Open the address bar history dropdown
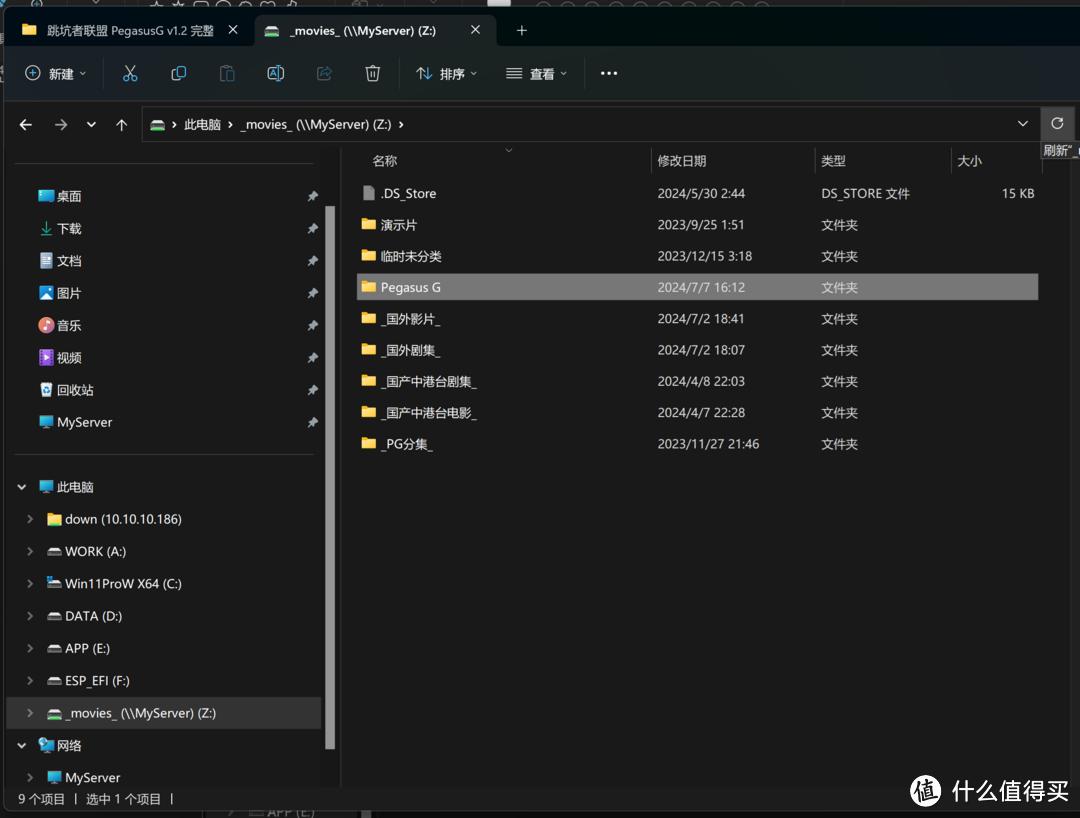Screen dimensions: 1080x818 click(x=1022, y=124)
